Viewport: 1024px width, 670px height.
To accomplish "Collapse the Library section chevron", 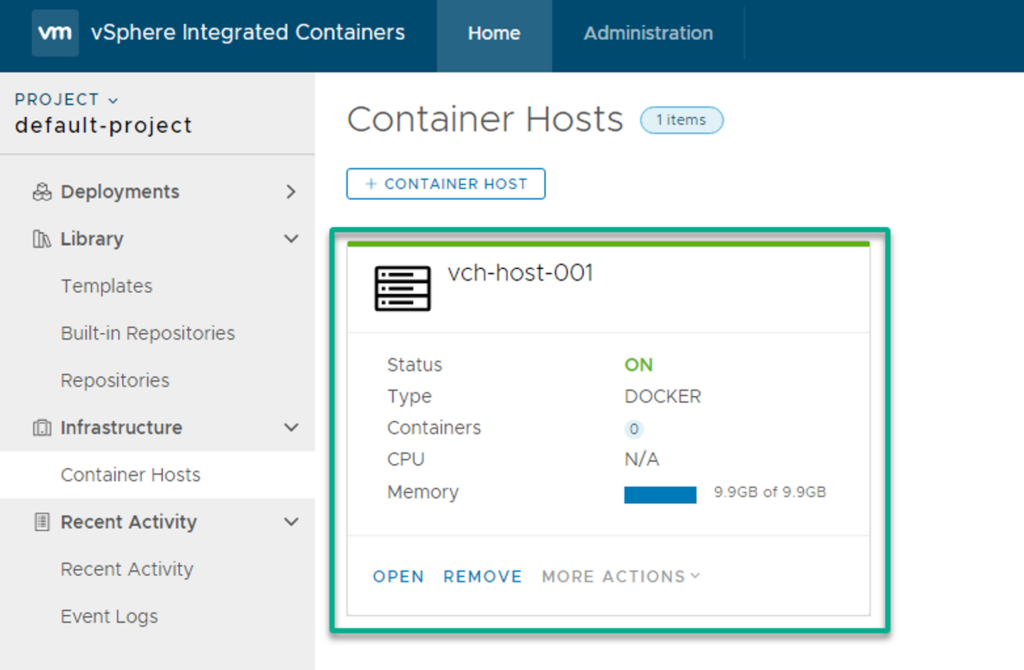I will point(291,239).
